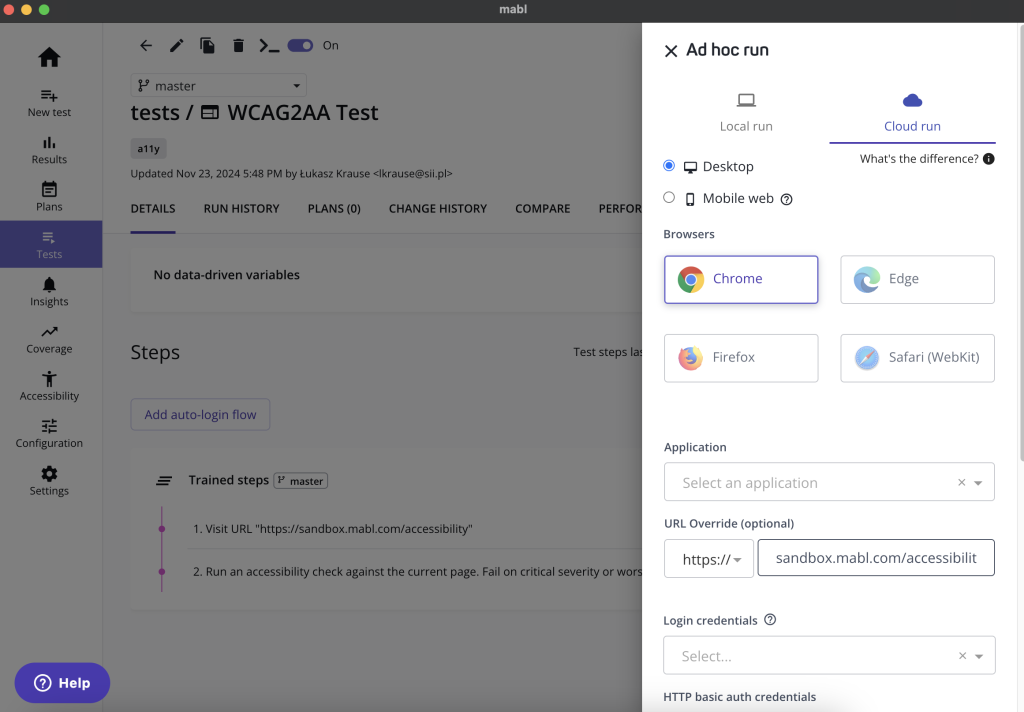
Task: Click the back arrow icon
Action: point(146,45)
